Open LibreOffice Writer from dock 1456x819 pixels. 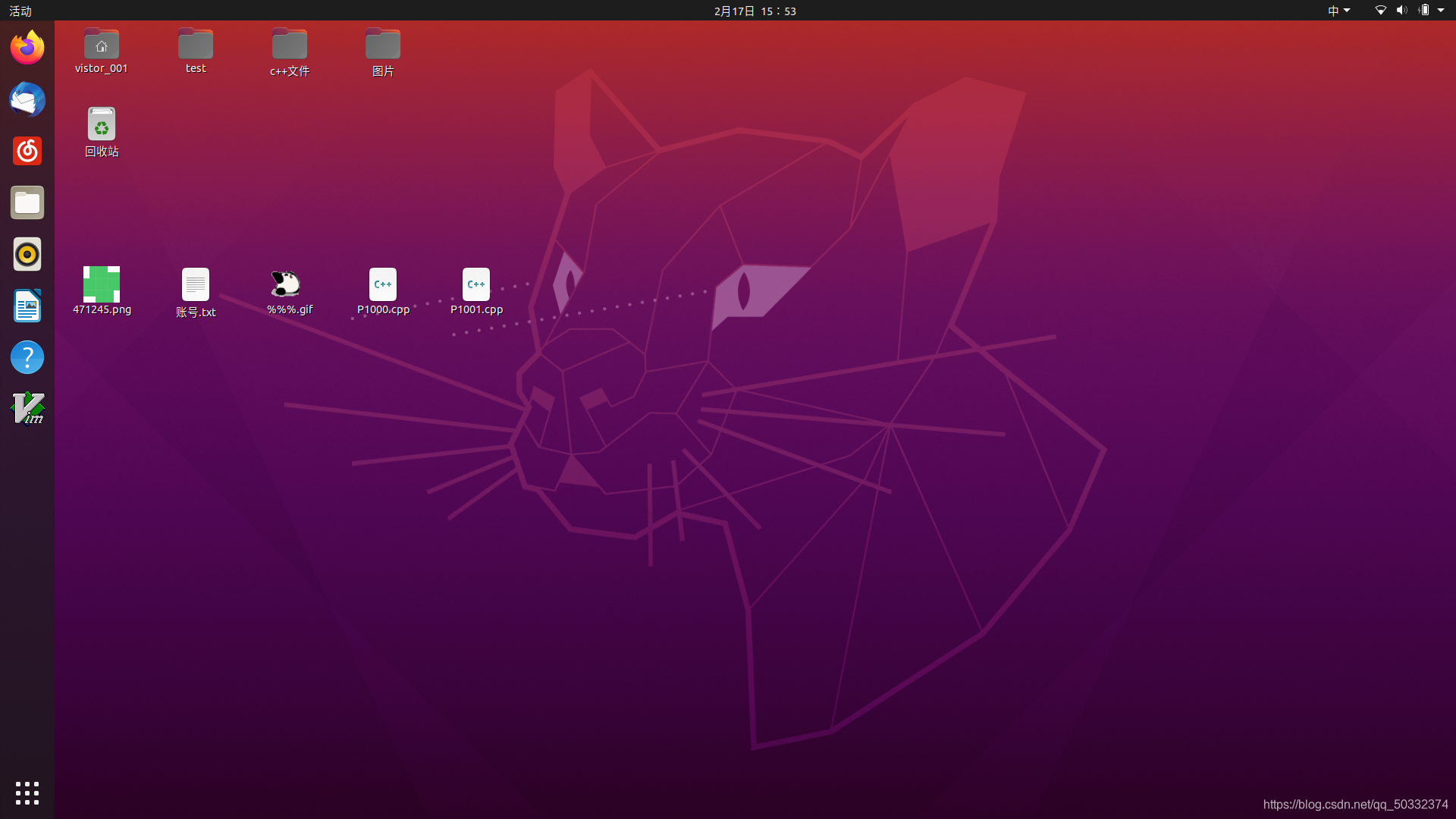[x=27, y=306]
